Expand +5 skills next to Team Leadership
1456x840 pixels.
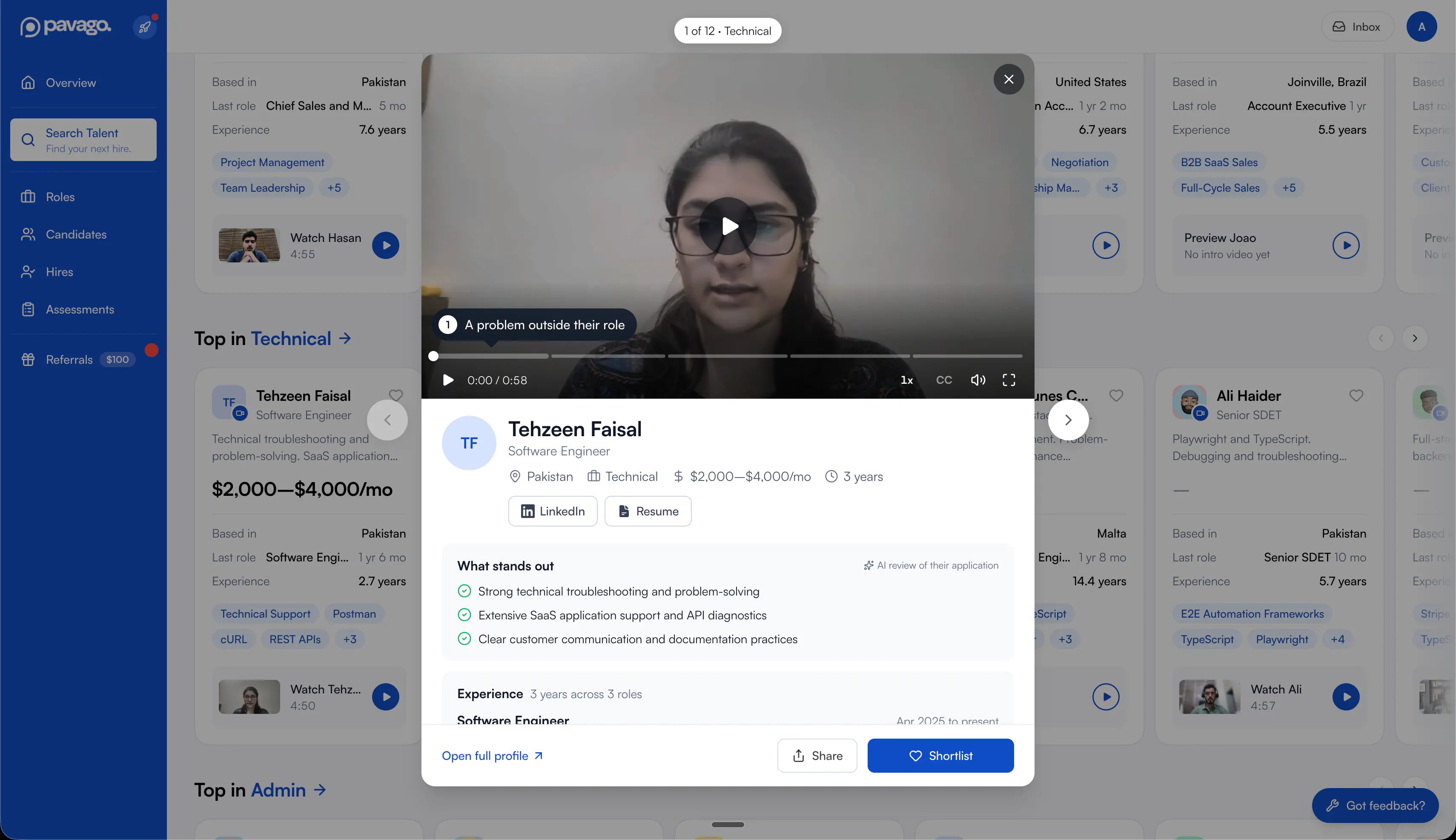click(x=334, y=188)
